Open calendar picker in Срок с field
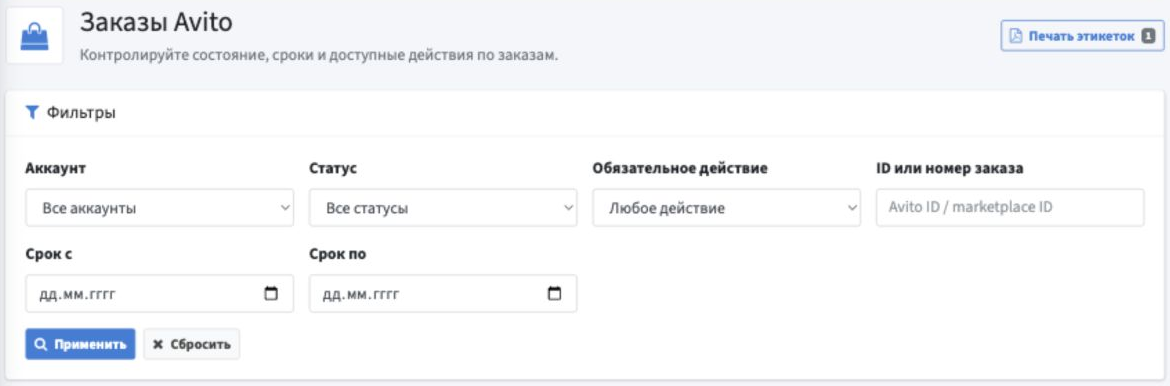 [x=271, y=294]
